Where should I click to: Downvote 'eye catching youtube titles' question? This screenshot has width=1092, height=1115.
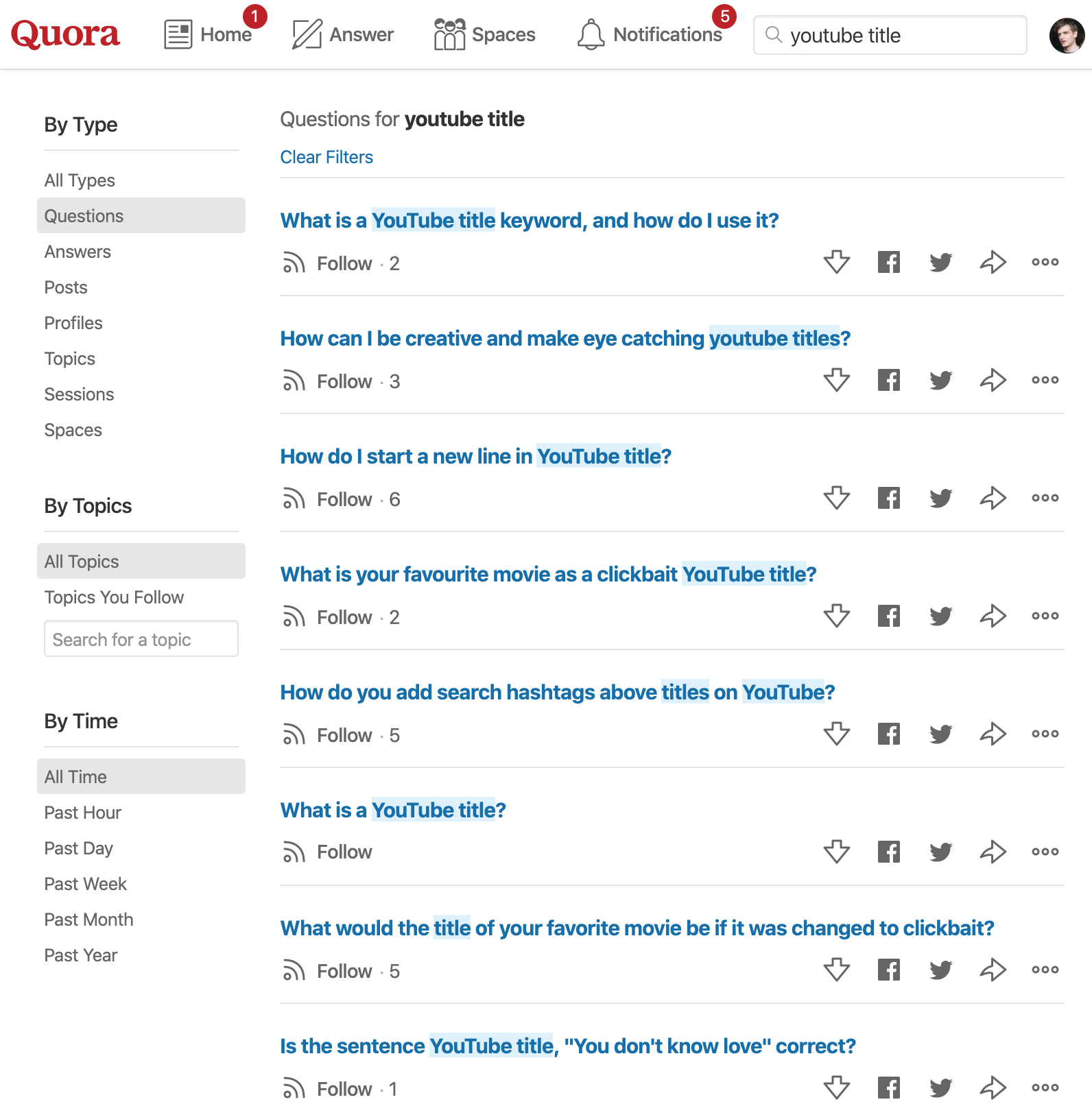point(837,380)
